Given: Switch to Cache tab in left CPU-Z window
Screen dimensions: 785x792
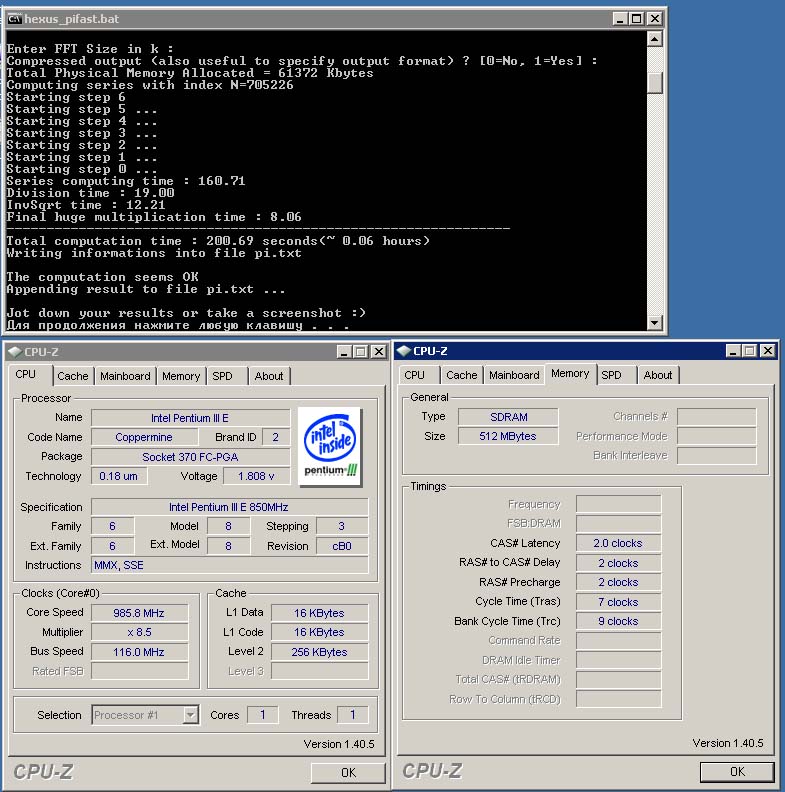Looking at the screenshot, I should tap(73, 376).
